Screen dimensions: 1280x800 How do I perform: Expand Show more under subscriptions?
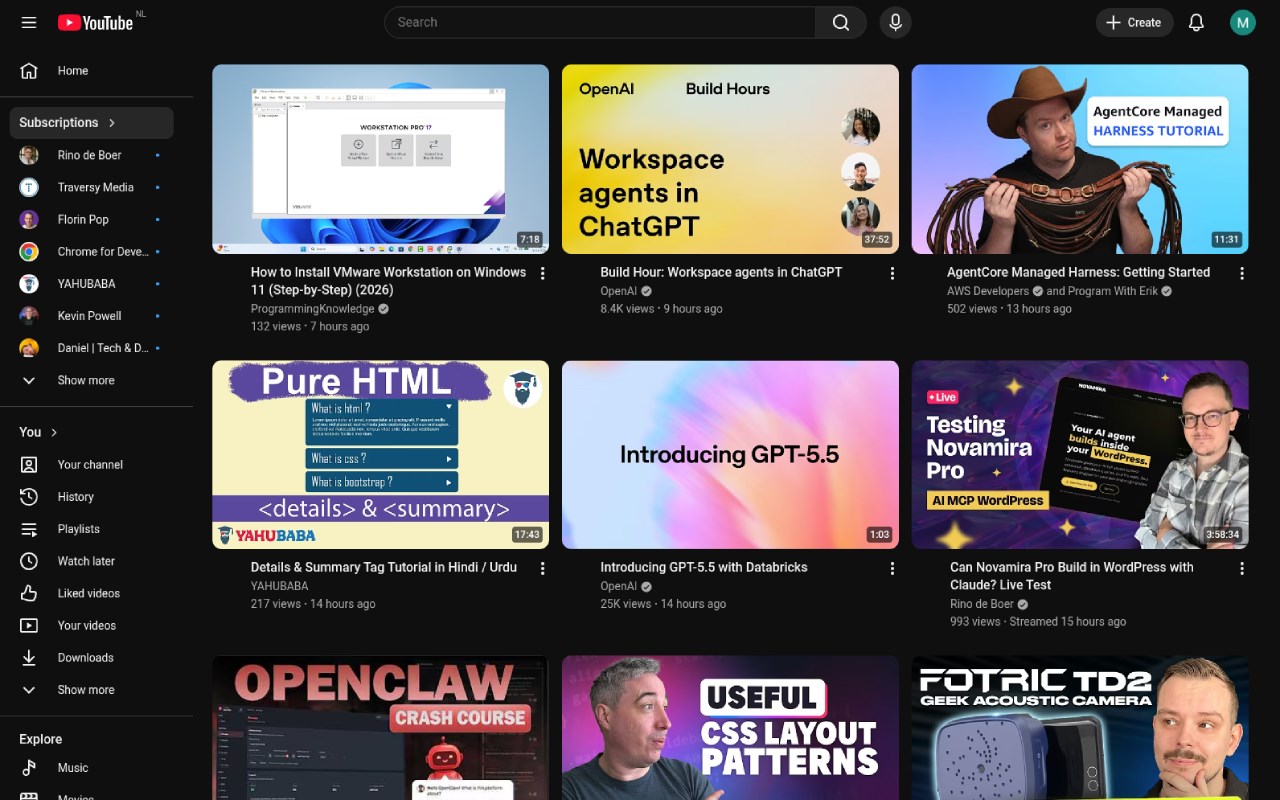[x=91, y=380]
